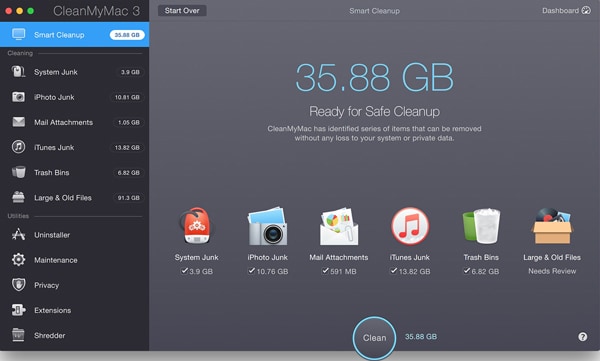This screenshot has height=361, width=600.
Task: Go to iTunes Junk sidebar label
Action: coord(54,147)
